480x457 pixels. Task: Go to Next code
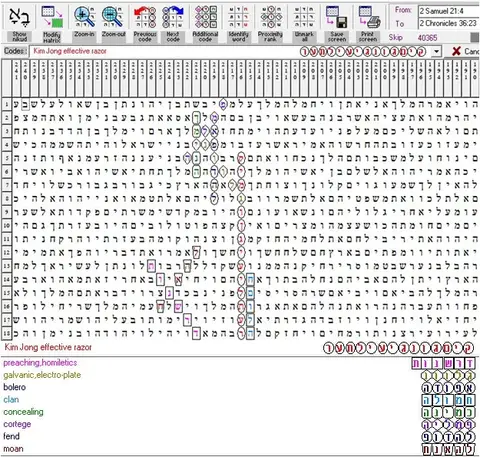pos(173,17)
